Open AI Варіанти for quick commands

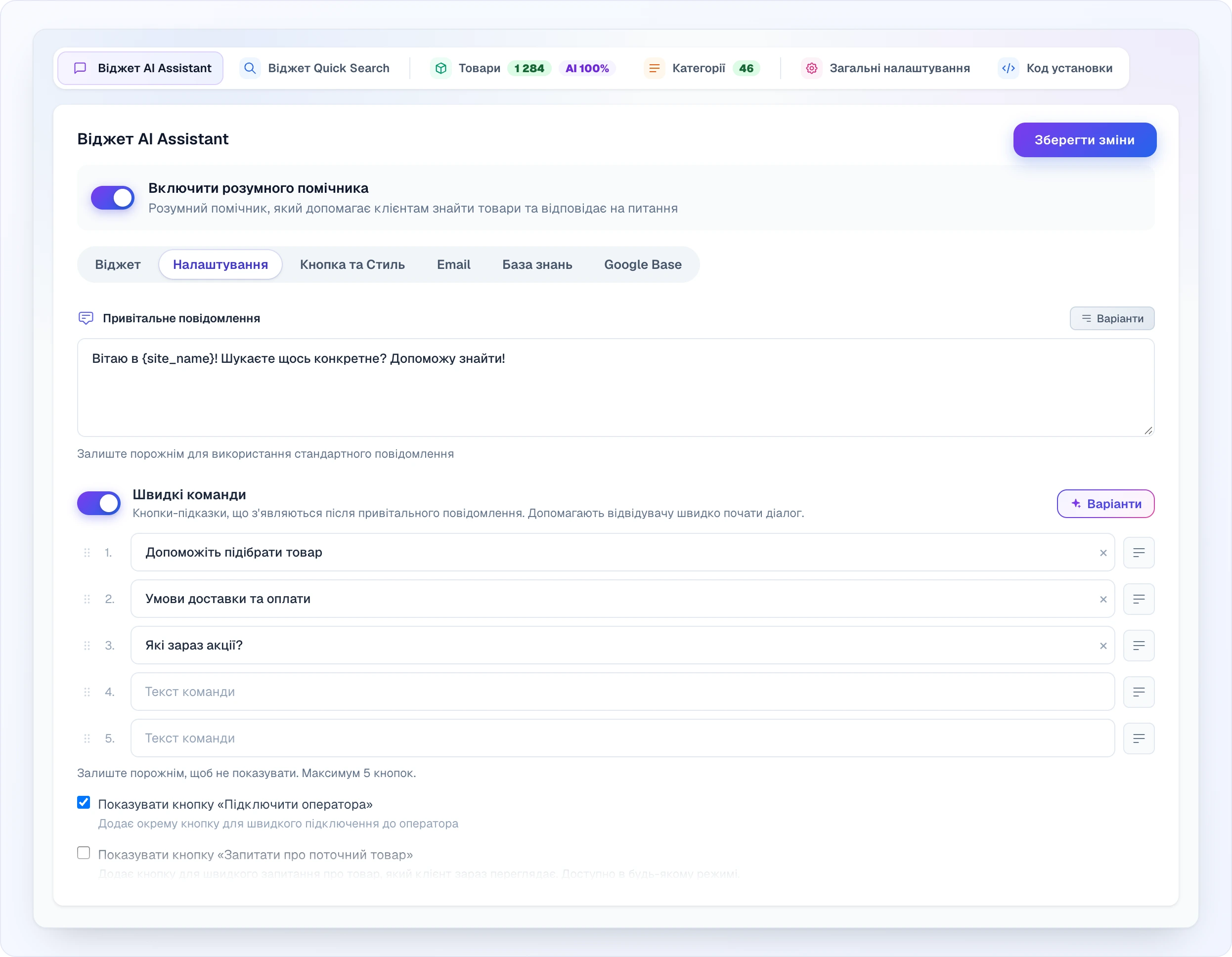point(1105,504)
